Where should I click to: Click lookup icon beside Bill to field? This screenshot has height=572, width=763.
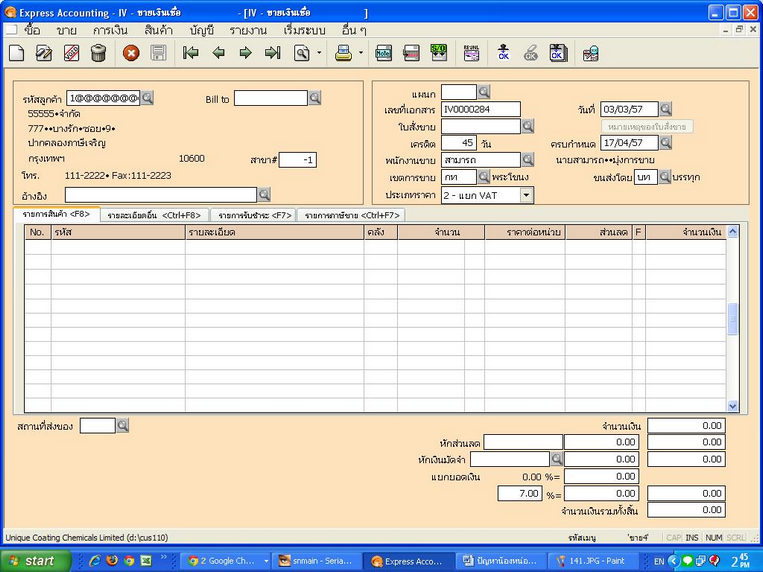coord(315,98)
